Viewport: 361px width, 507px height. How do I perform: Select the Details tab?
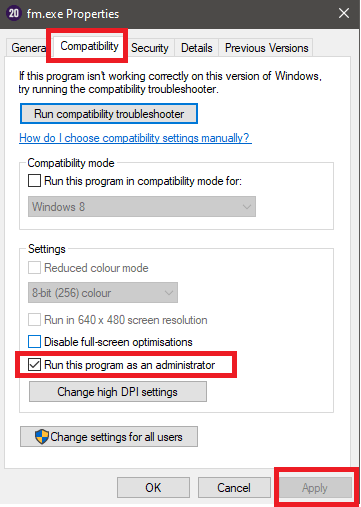pyautogui.click(x=197, y=48)
